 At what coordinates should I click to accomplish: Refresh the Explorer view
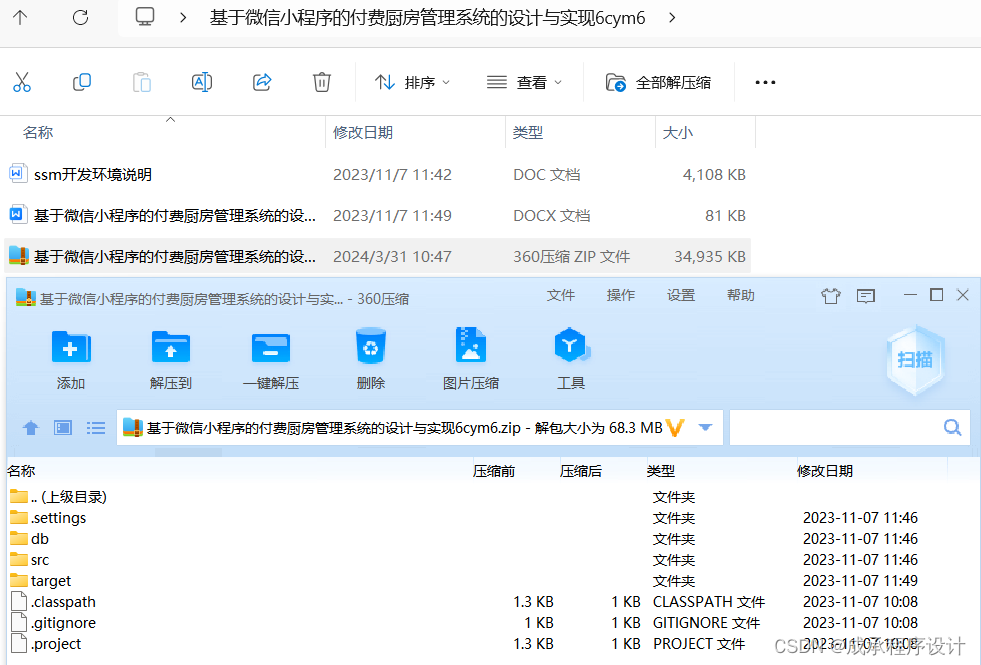(80, 17)
